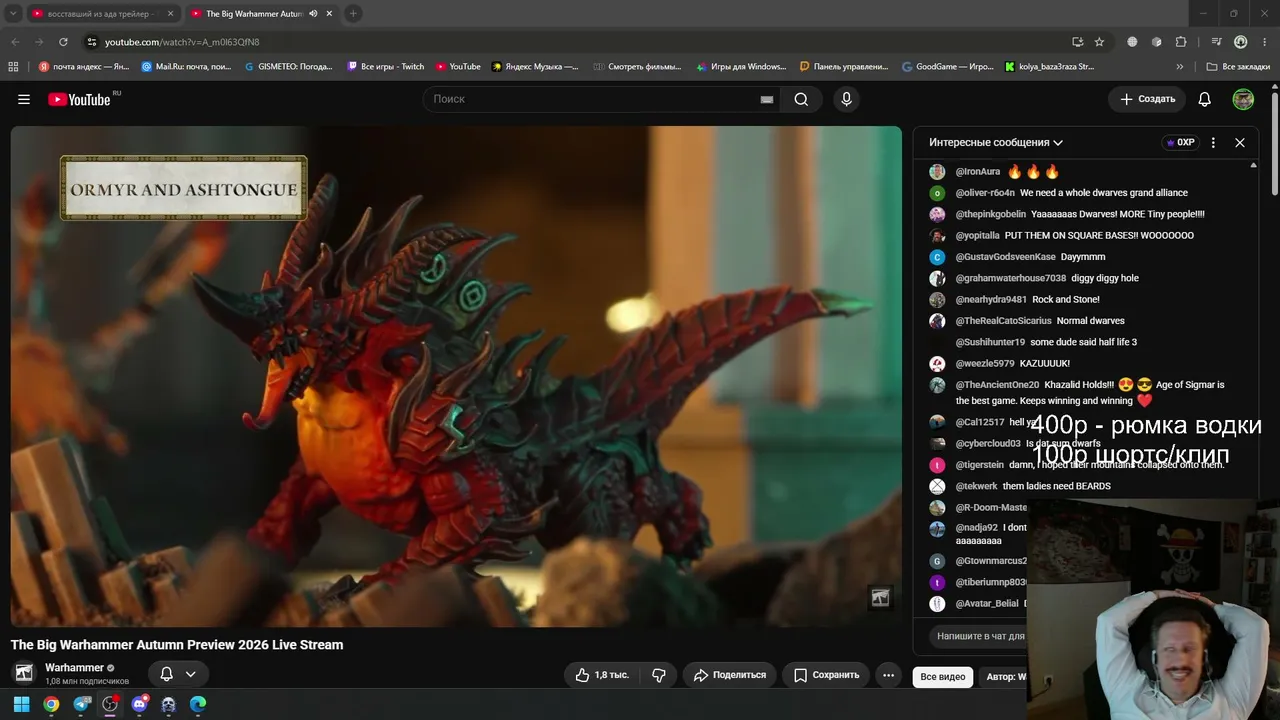Expand the chat mode selector dropdown
The image size is (1280, 720).
tap(996, 142)
